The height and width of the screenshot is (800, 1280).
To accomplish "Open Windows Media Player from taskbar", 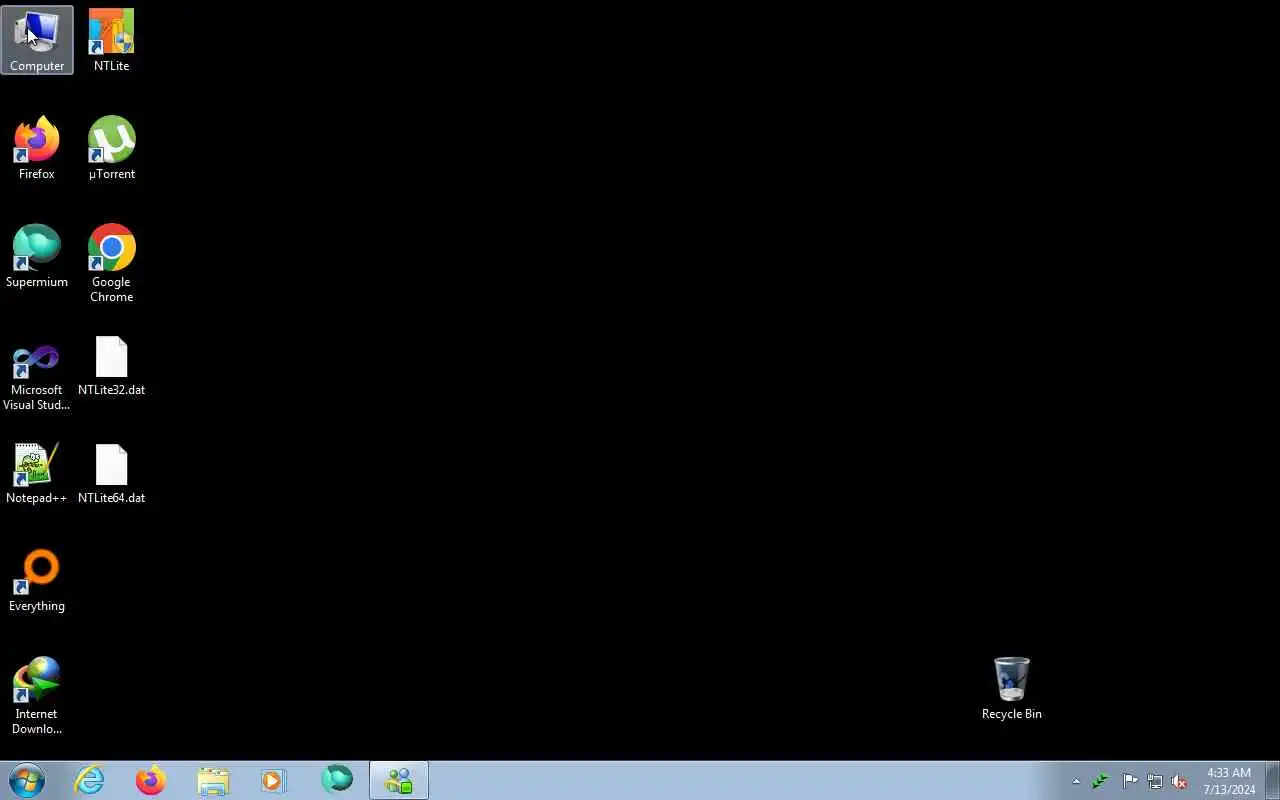I will (x=274, y=780).
